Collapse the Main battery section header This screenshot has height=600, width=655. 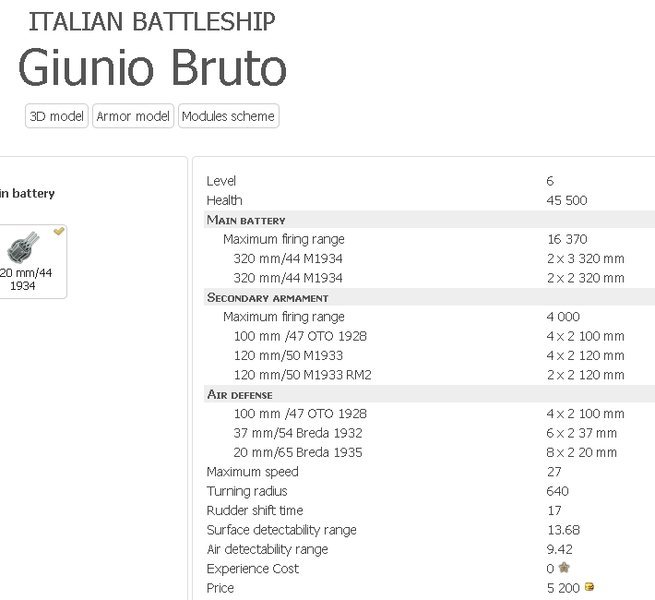tap(246, 220)
